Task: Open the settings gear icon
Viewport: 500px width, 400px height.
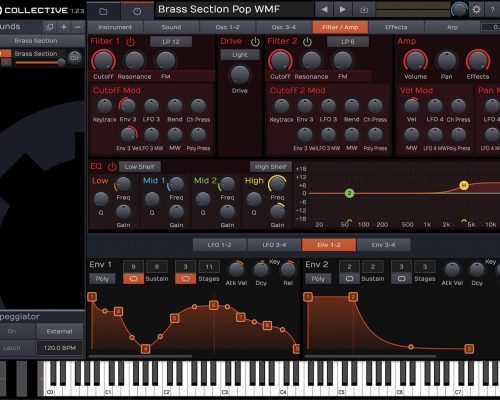Action: [476, 10]
